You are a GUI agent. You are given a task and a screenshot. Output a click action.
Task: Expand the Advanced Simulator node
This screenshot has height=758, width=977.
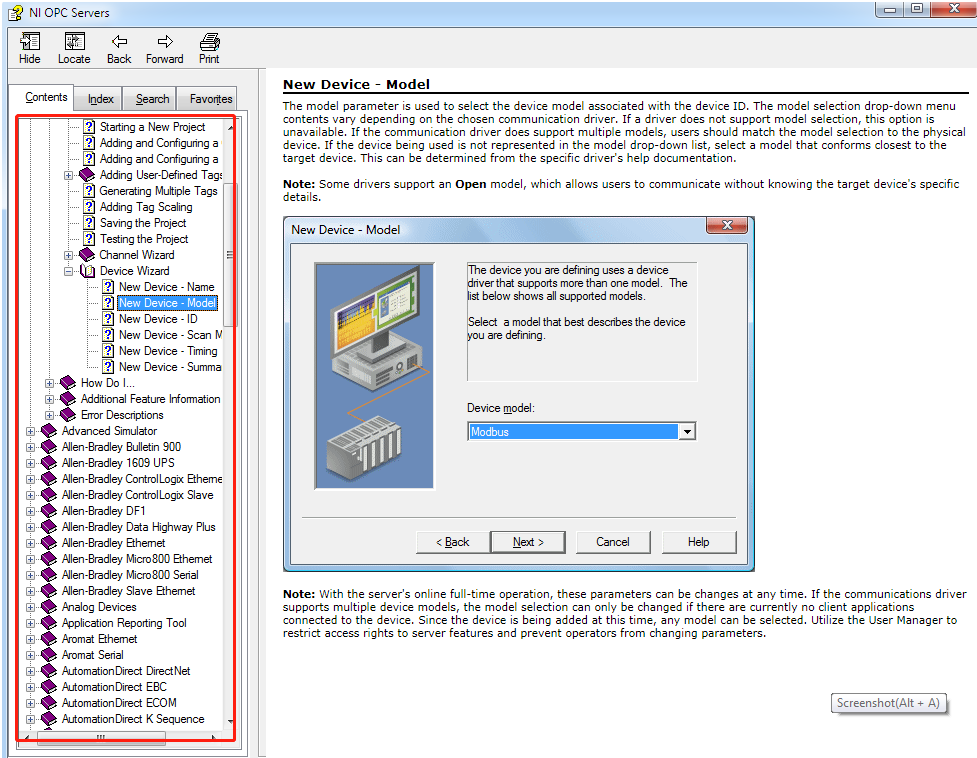(x=30, y=432)
